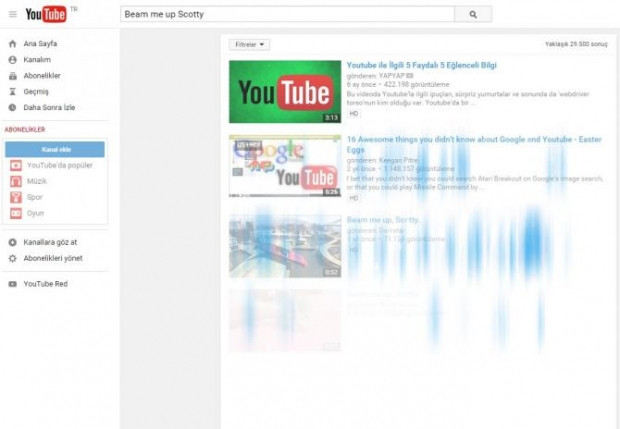Click the Keegan Pitre uploader link
620x429 pixels.
pos(398,160)
